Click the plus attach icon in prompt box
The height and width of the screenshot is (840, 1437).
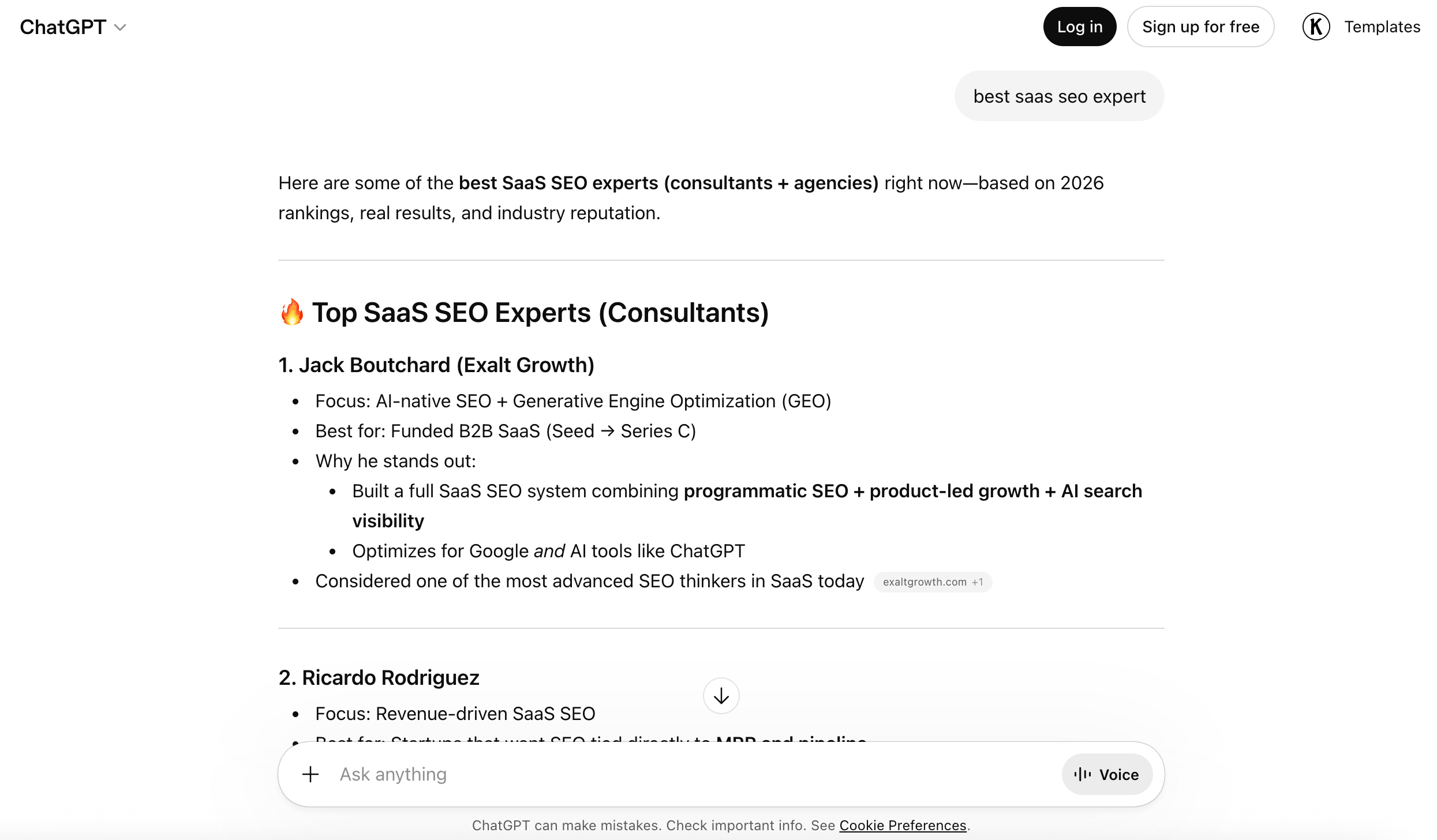click(x=310, y=774)
